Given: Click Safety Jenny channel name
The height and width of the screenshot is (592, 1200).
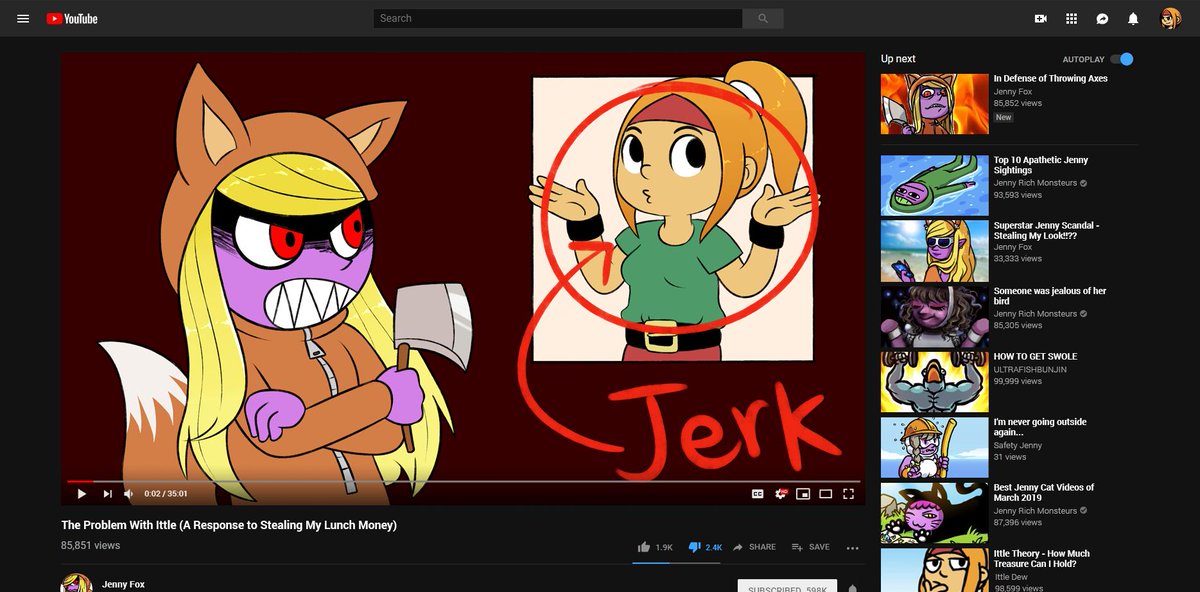Looking at the screenshot, I should click(x=1018, y=445).
